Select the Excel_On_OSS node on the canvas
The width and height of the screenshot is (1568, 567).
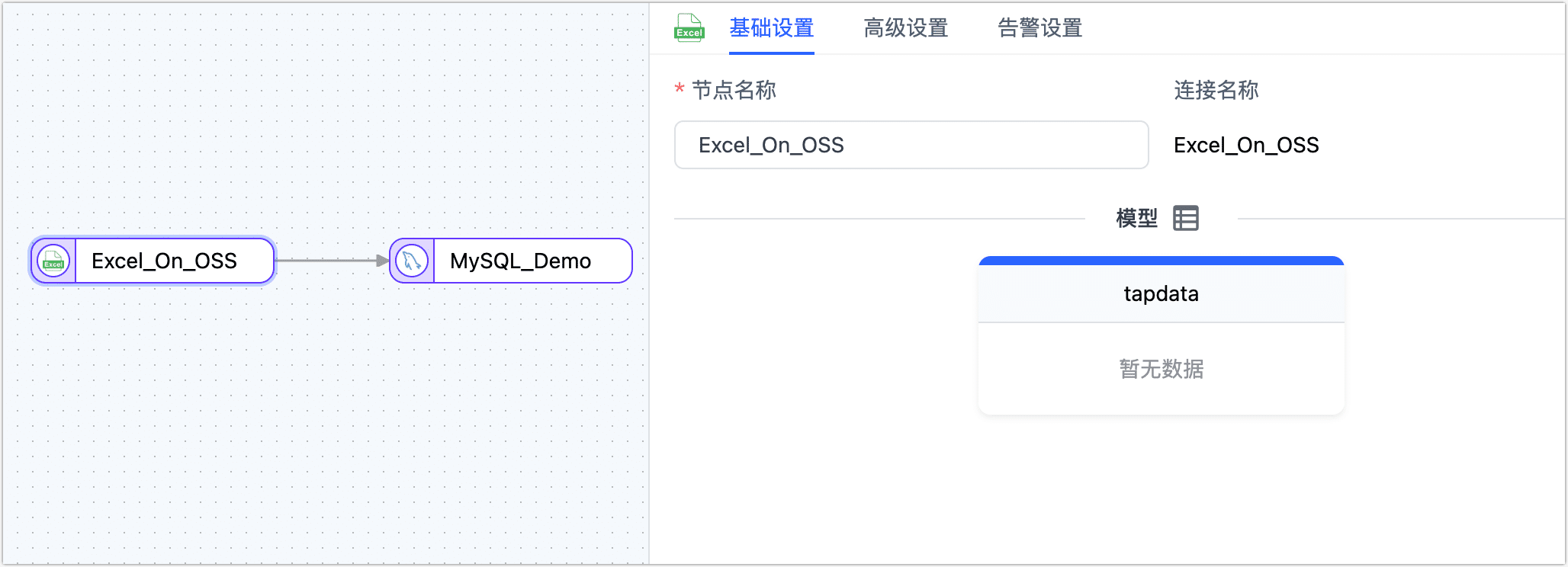pyautogui.click(x=164, y=261)
